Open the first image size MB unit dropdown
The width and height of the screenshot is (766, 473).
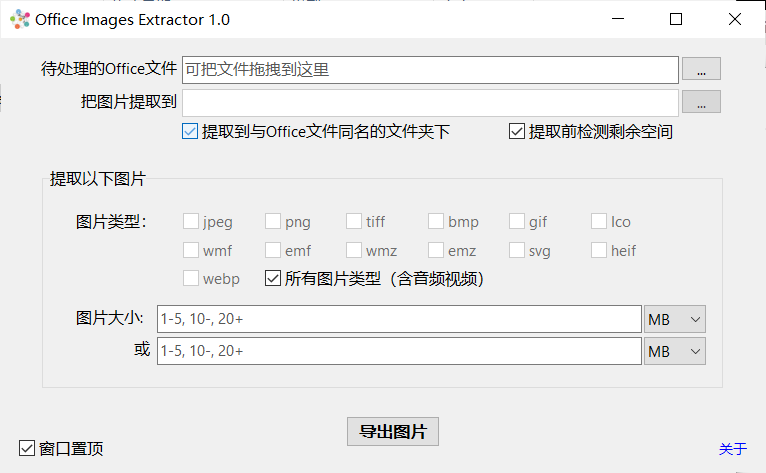pyautogui.click(x=675, y=319)
